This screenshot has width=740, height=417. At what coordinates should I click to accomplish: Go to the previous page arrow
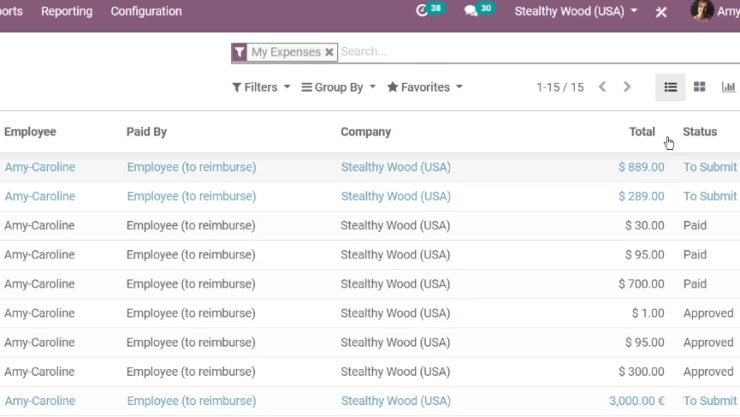pyautogui.click(x=602, y=87)
